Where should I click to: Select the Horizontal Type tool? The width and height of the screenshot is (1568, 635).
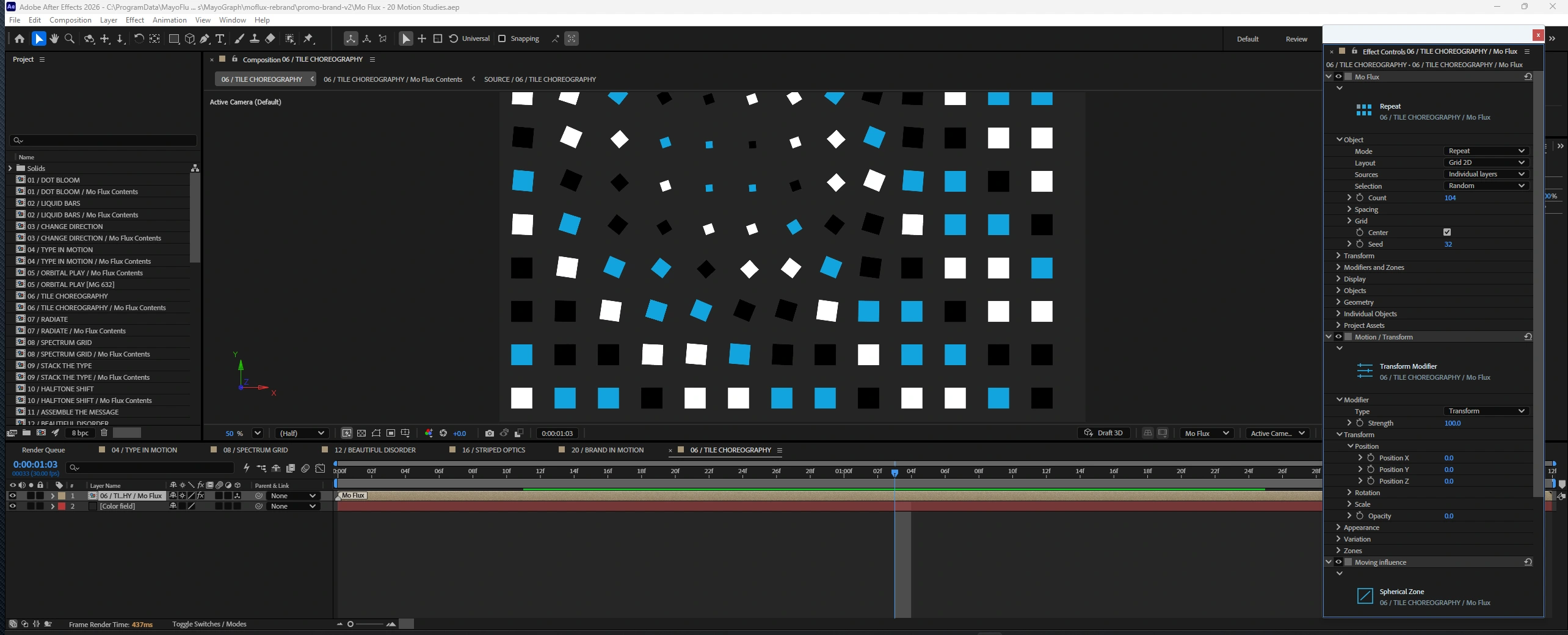tap(220, 38)
